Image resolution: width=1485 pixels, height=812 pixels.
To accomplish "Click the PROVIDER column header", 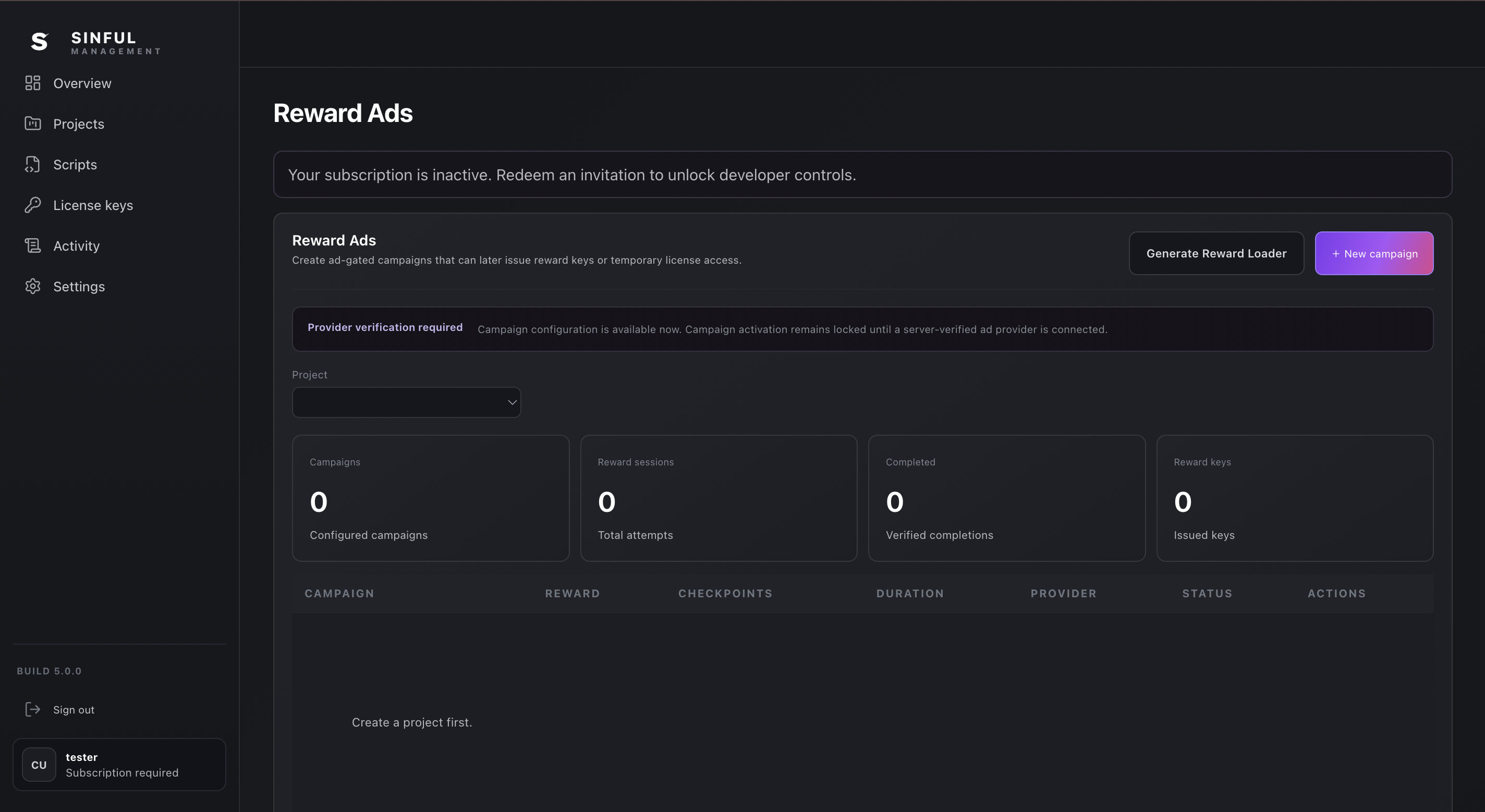I will [1064, 594].
